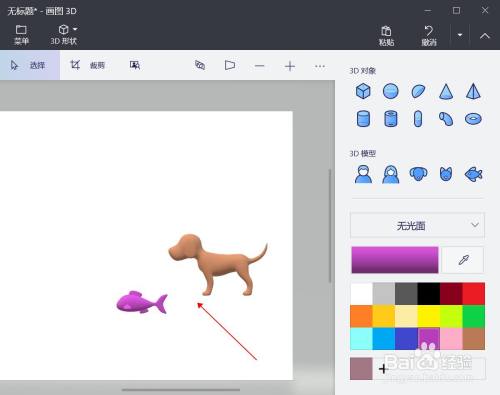Add a custom color with plus

(383, 369)
